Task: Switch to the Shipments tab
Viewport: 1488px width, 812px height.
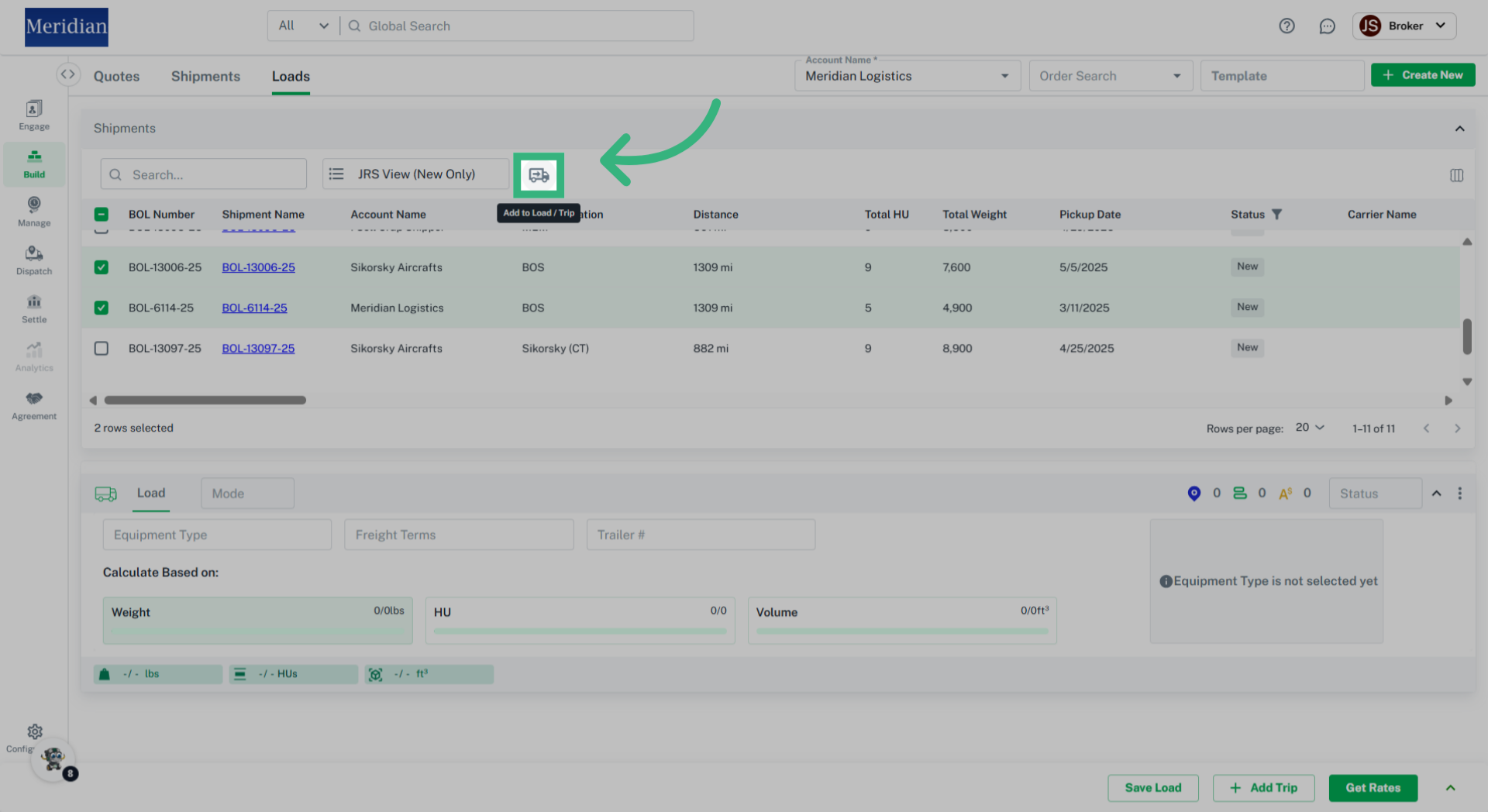Action: tap(205, 77)
